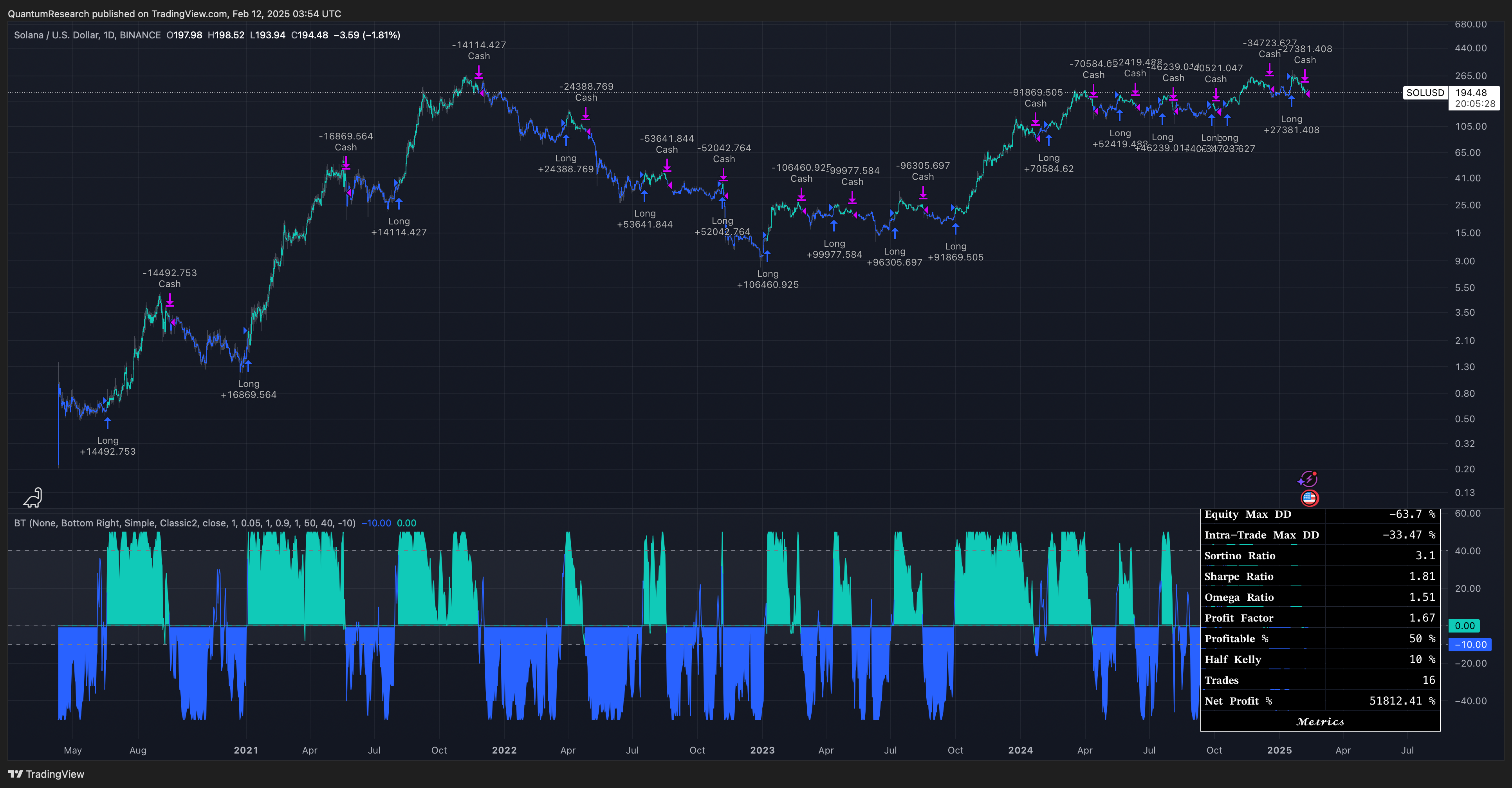Click magenta Cash arrow below -96305.697
The height and width of the screenshot is (788, 1512).
tap(923, 193)
